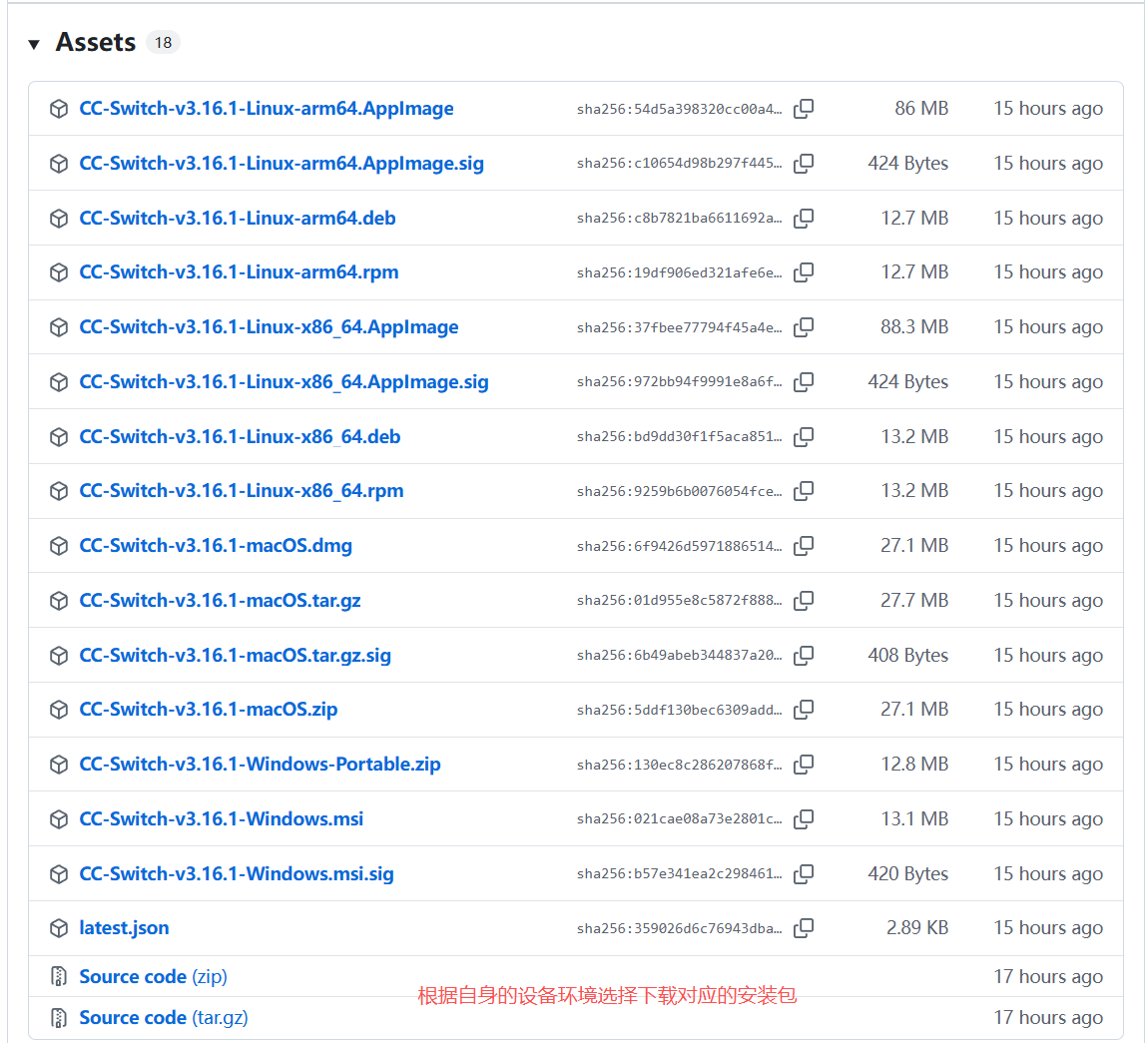
Task: Copy sha256 of Linux-x86_64.AppImage
Action: [804, 327]
